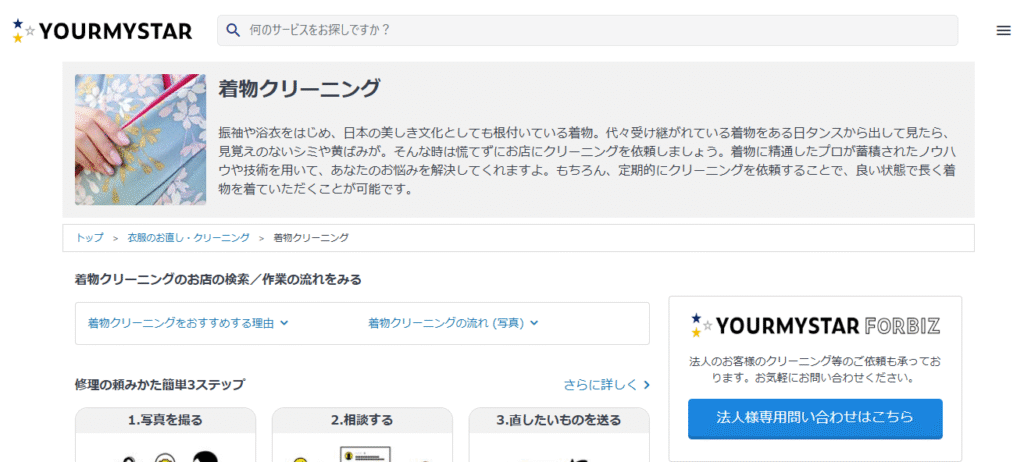Open the さらに詳しく link

click(606, 384)
